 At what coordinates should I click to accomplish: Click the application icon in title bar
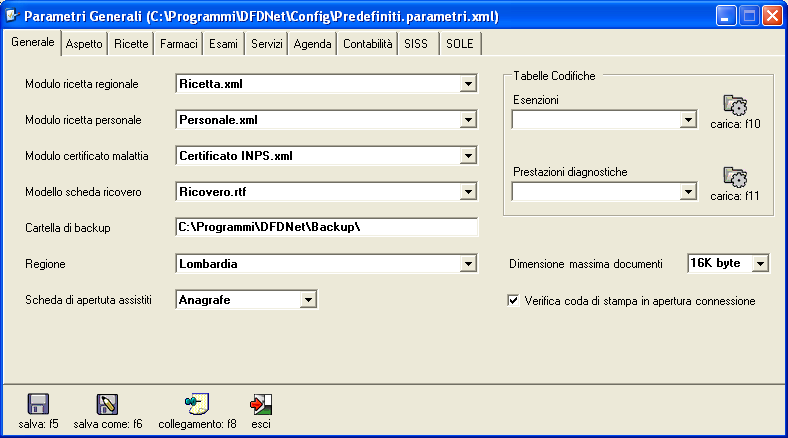[x=13, y=16]
